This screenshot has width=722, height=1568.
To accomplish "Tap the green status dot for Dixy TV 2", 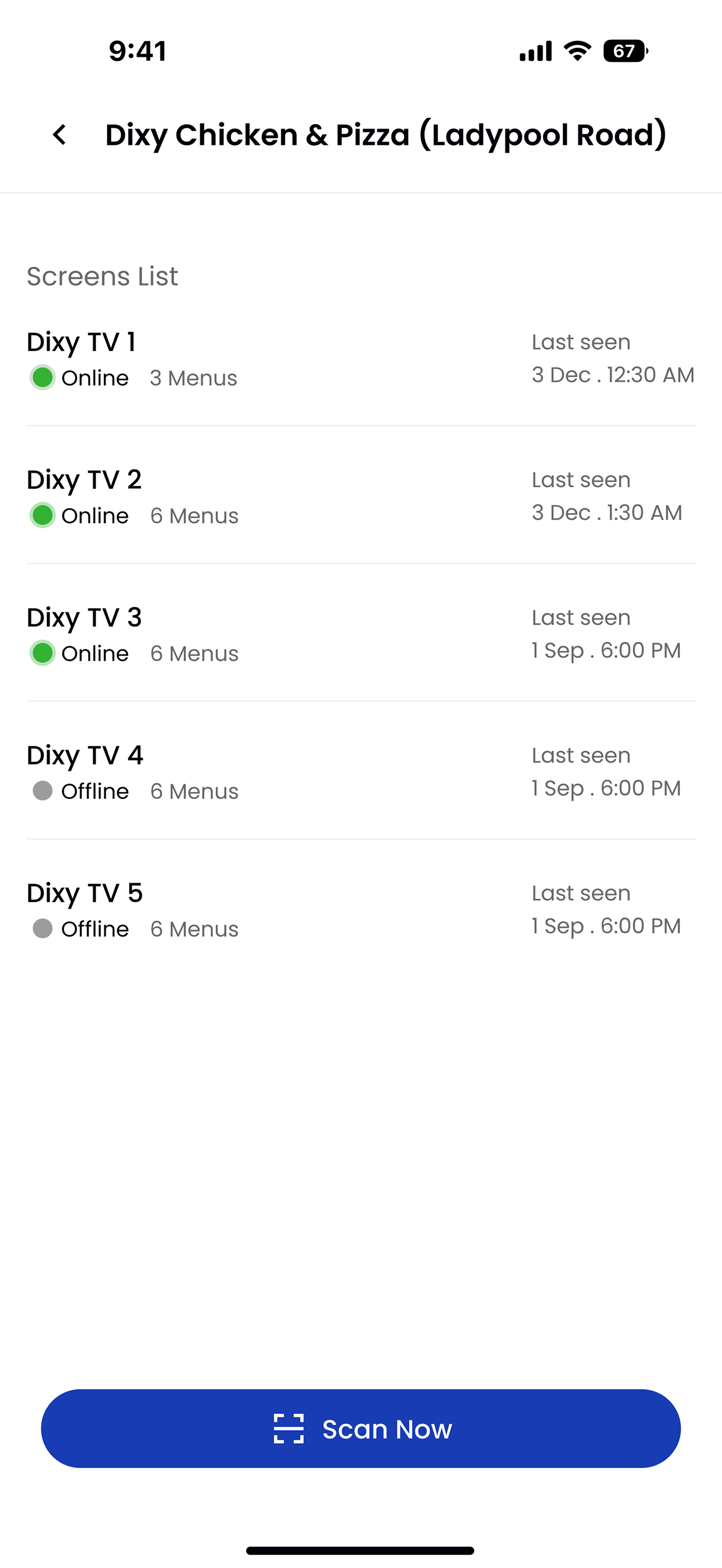I will tap(43, 515).
